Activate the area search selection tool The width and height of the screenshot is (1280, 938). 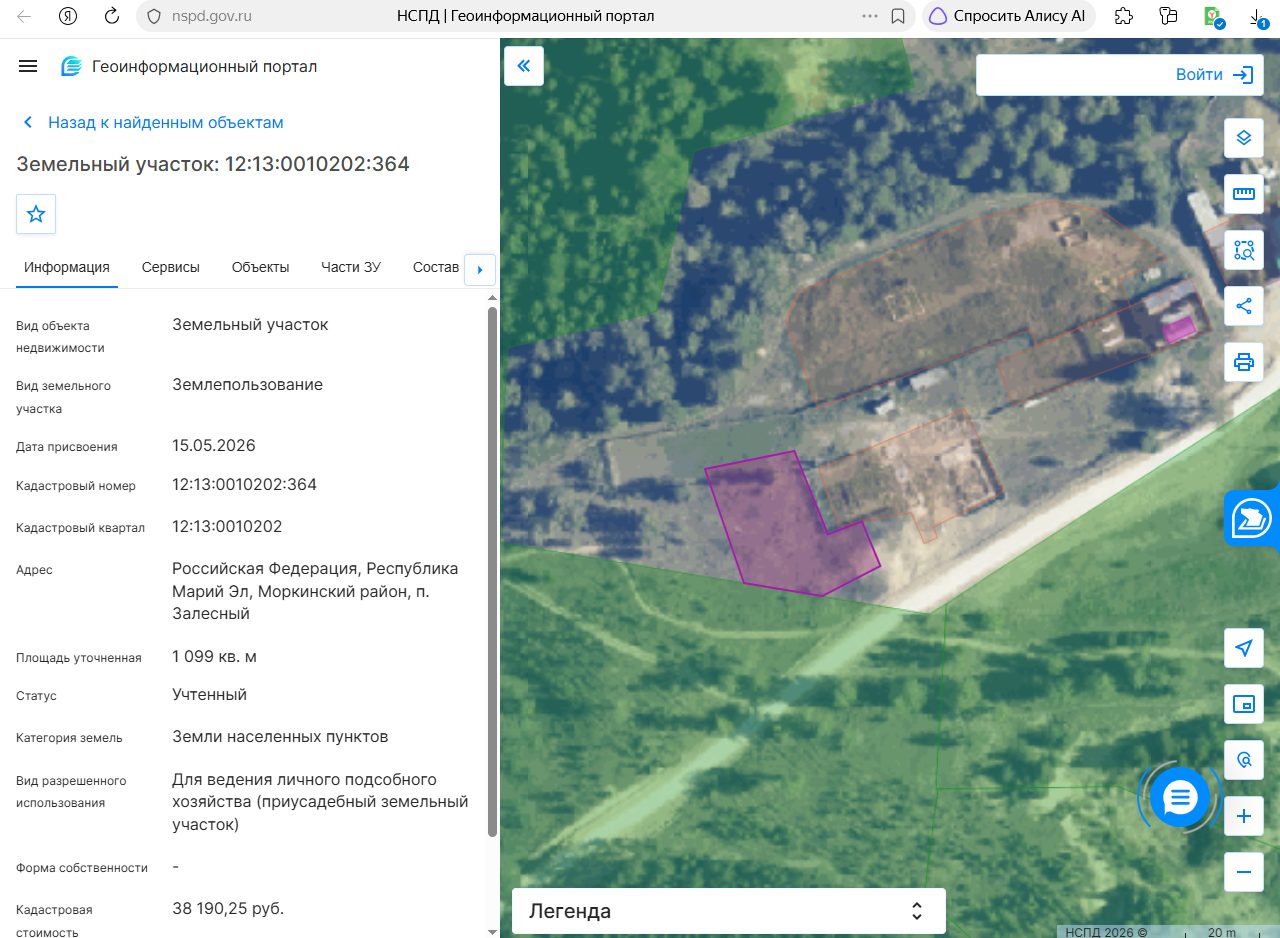(x=1244, y=250)
